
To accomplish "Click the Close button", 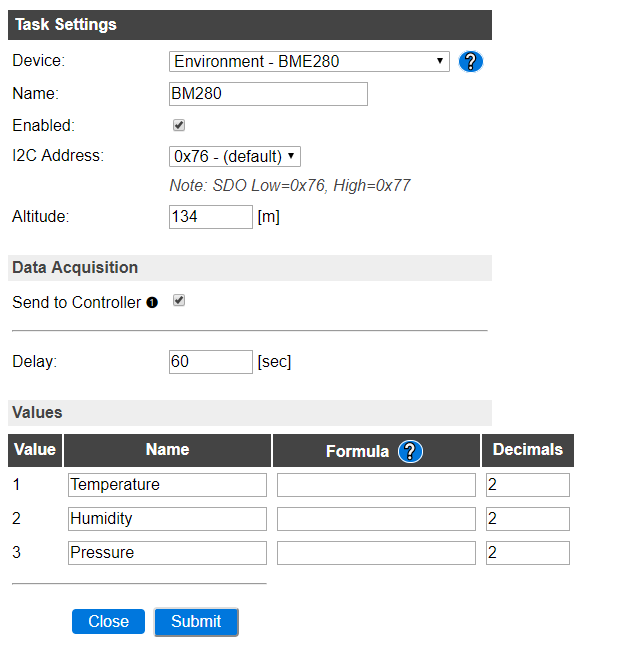I will pos(108,622).
